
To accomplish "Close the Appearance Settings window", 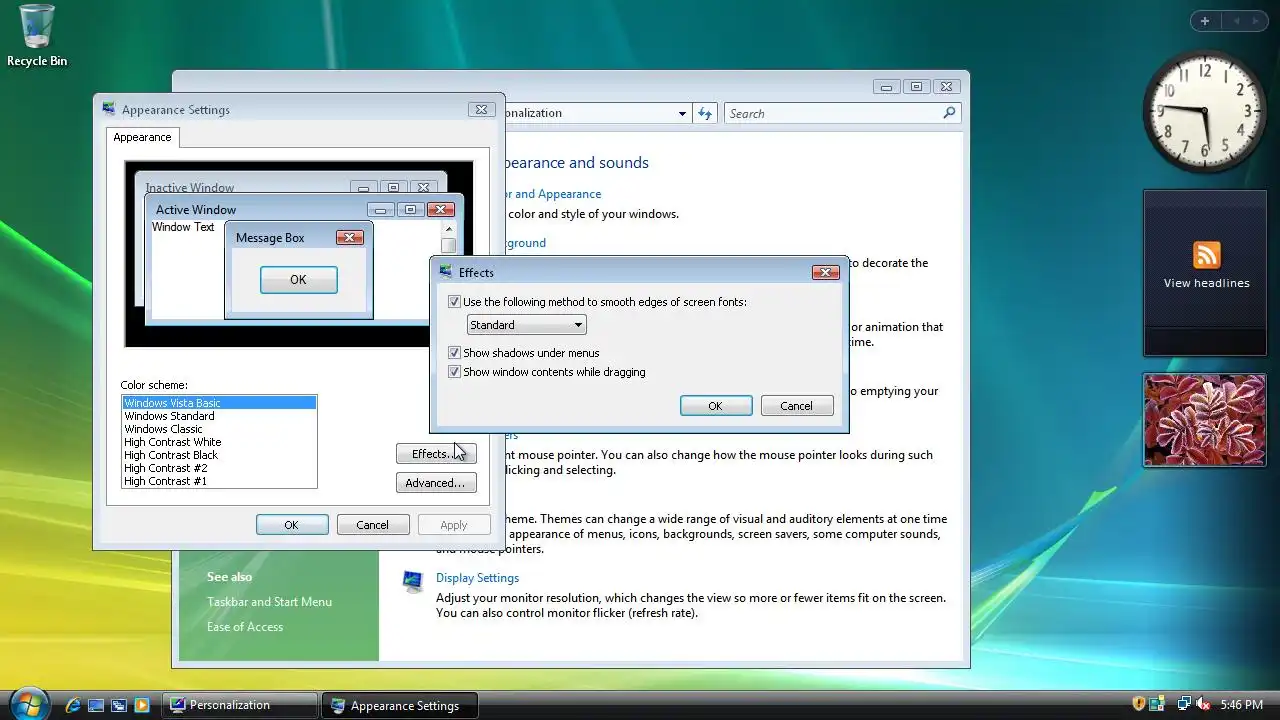I will coord(481,110).
